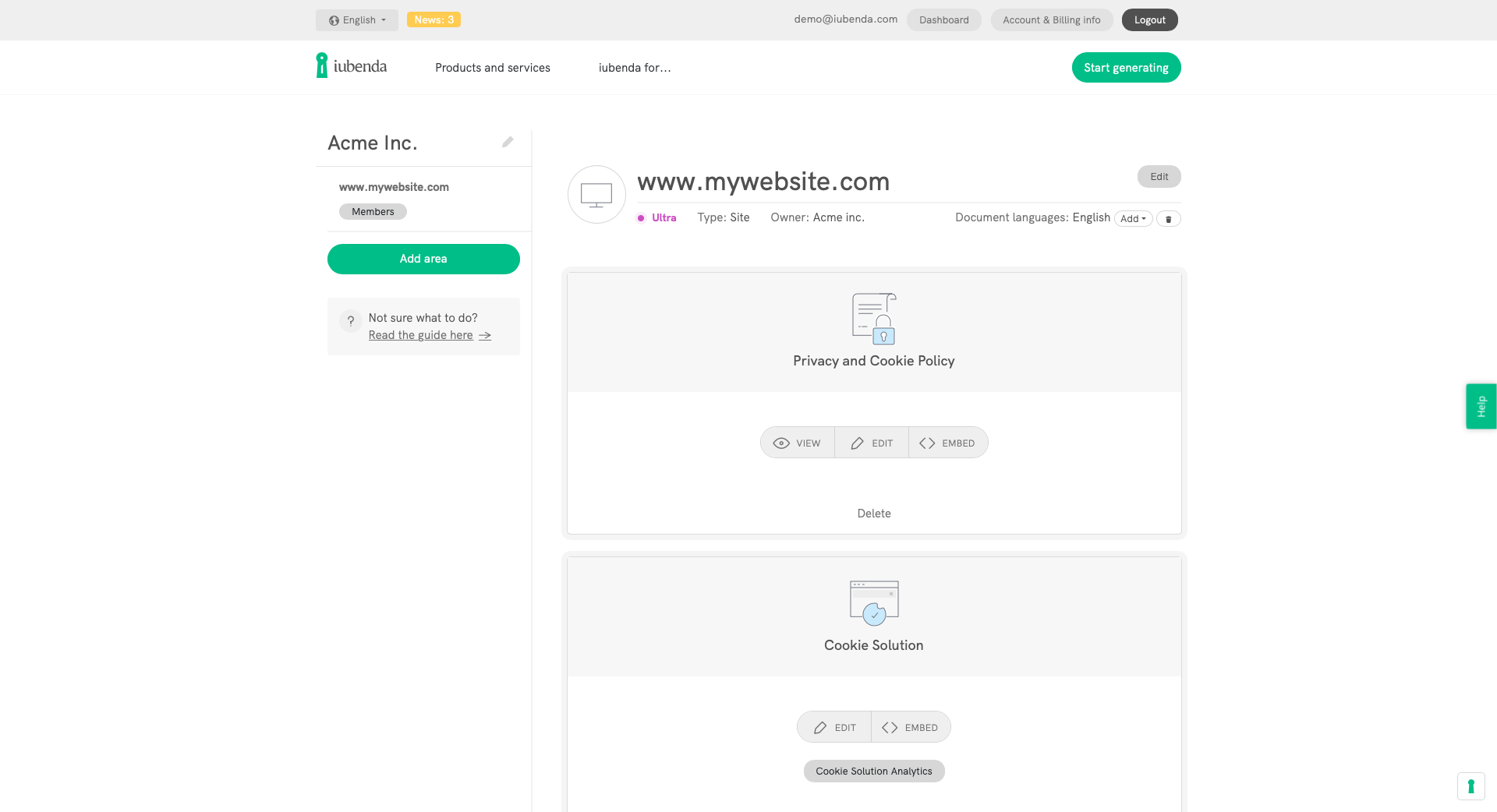Click the trash icon next to document languages

tap(1168, 219)
